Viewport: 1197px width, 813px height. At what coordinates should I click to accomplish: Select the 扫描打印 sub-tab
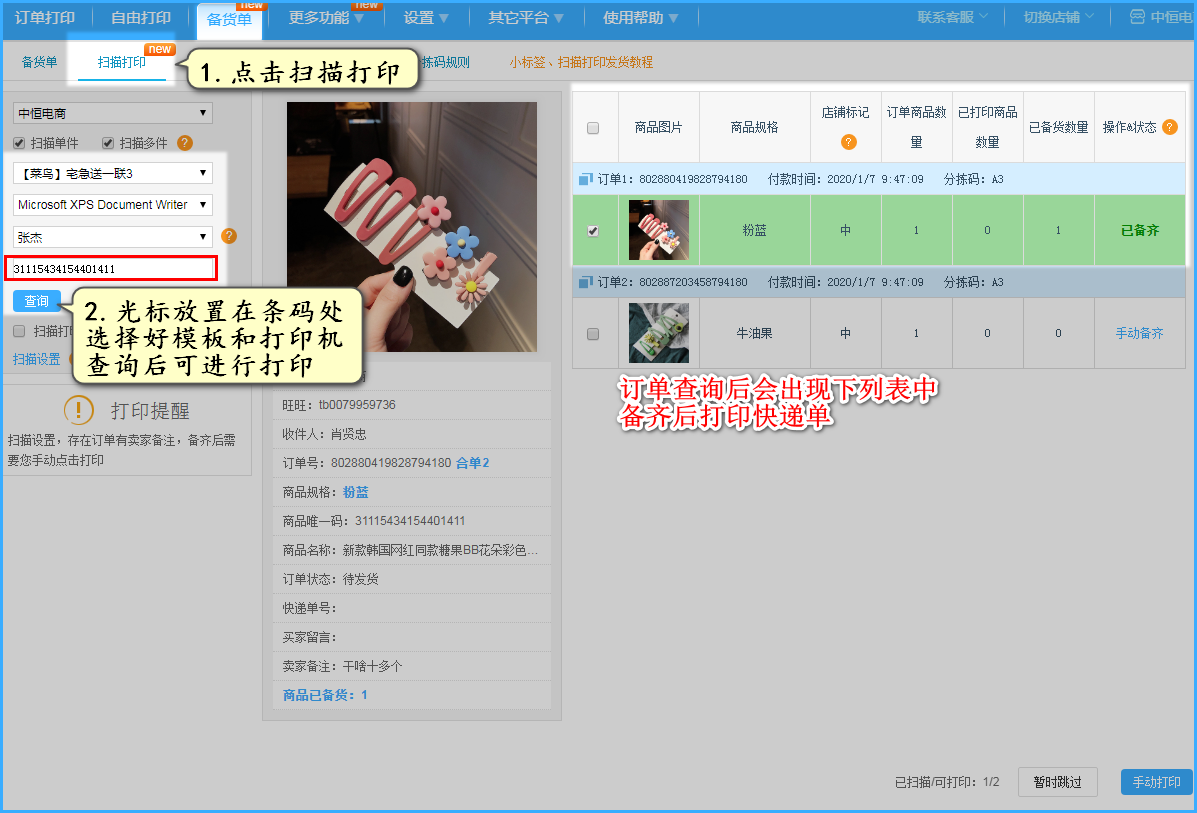coord(121,62)
